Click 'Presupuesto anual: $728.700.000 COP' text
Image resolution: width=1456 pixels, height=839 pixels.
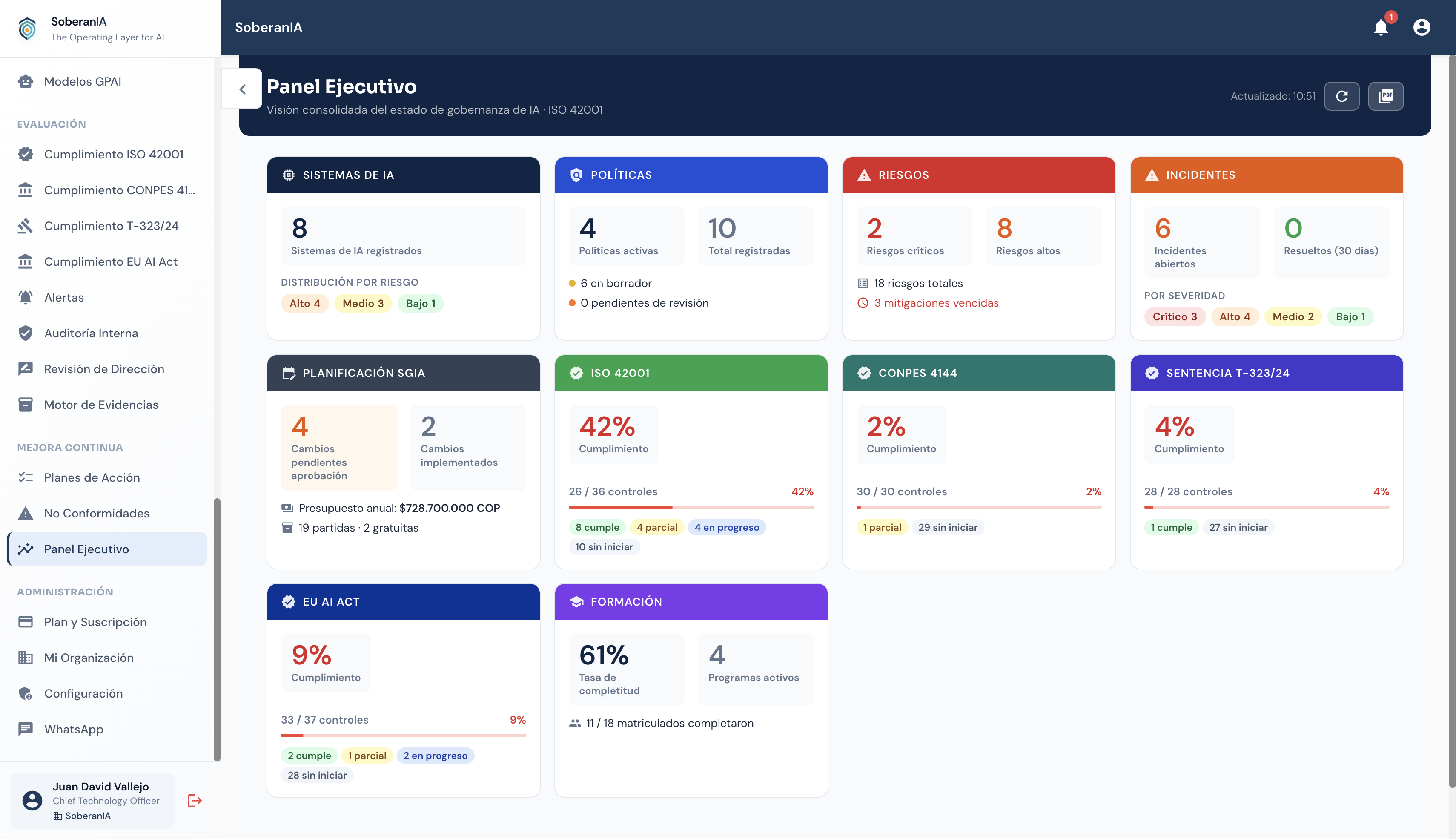click(x=398, y=508)
